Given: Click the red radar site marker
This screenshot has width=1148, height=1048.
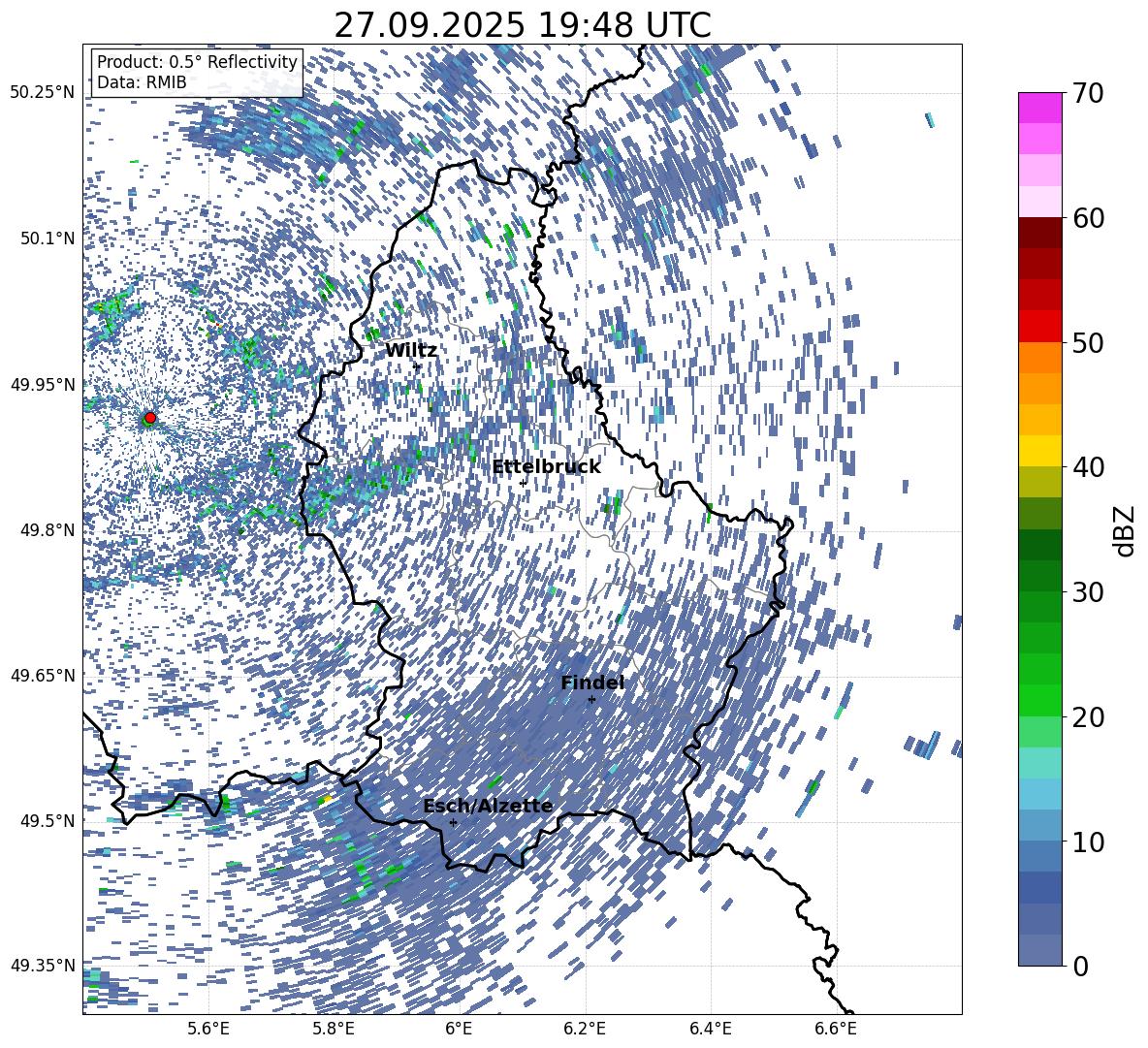Looking at the screenshot, I should click(150, 417).
